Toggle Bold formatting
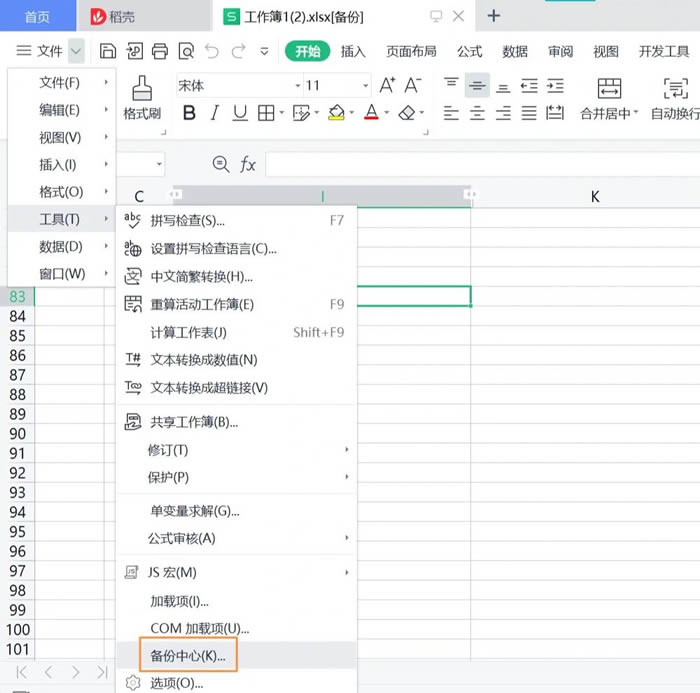 [189, 113]
